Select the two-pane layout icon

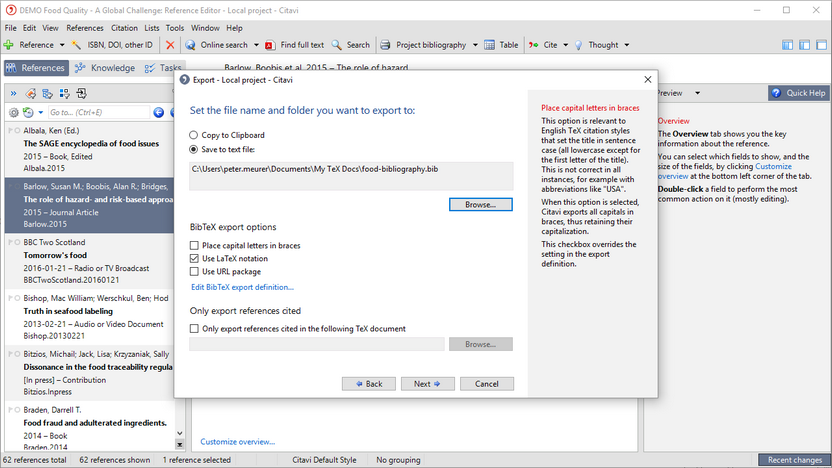804,45
